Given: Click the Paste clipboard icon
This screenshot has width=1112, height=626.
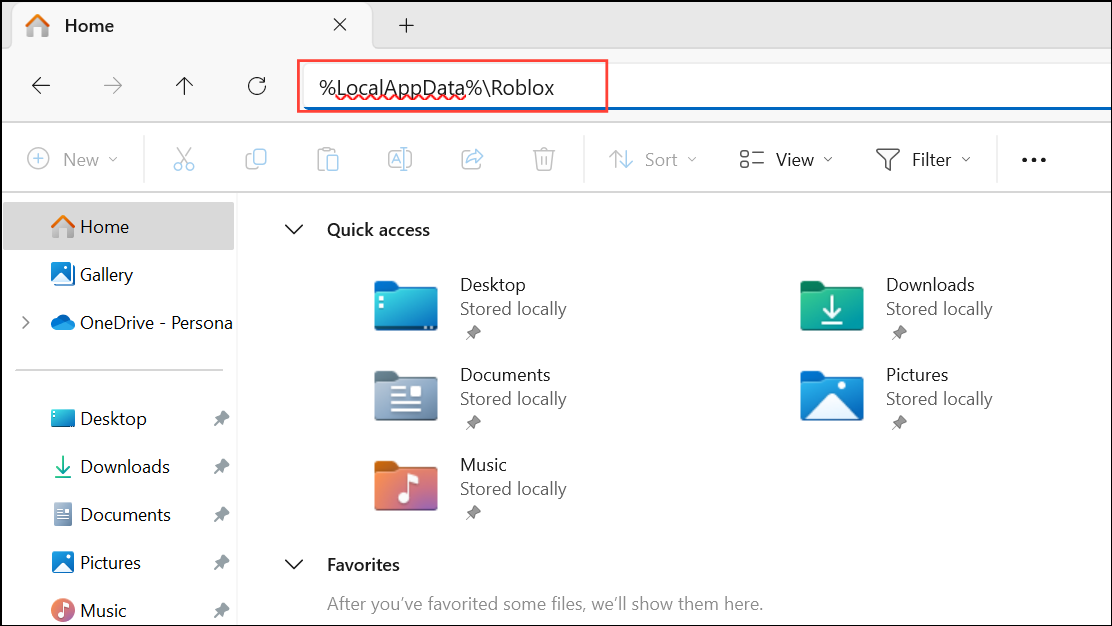Looking at the screenshot, I should [328, 159].
